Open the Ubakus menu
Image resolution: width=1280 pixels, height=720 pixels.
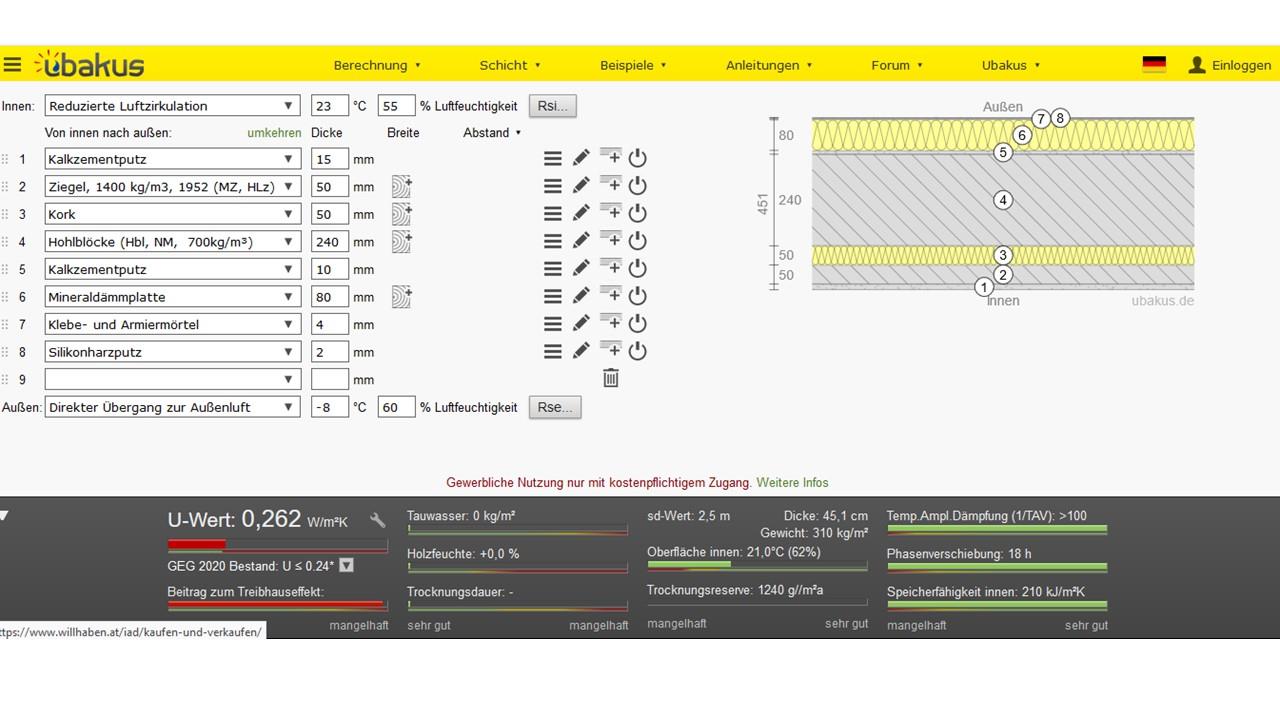(1011, 65)
